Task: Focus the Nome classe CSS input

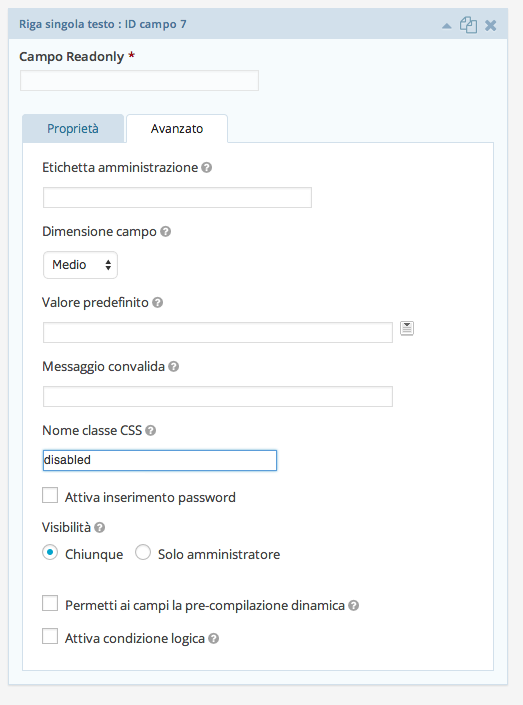Action: [160, 460]
